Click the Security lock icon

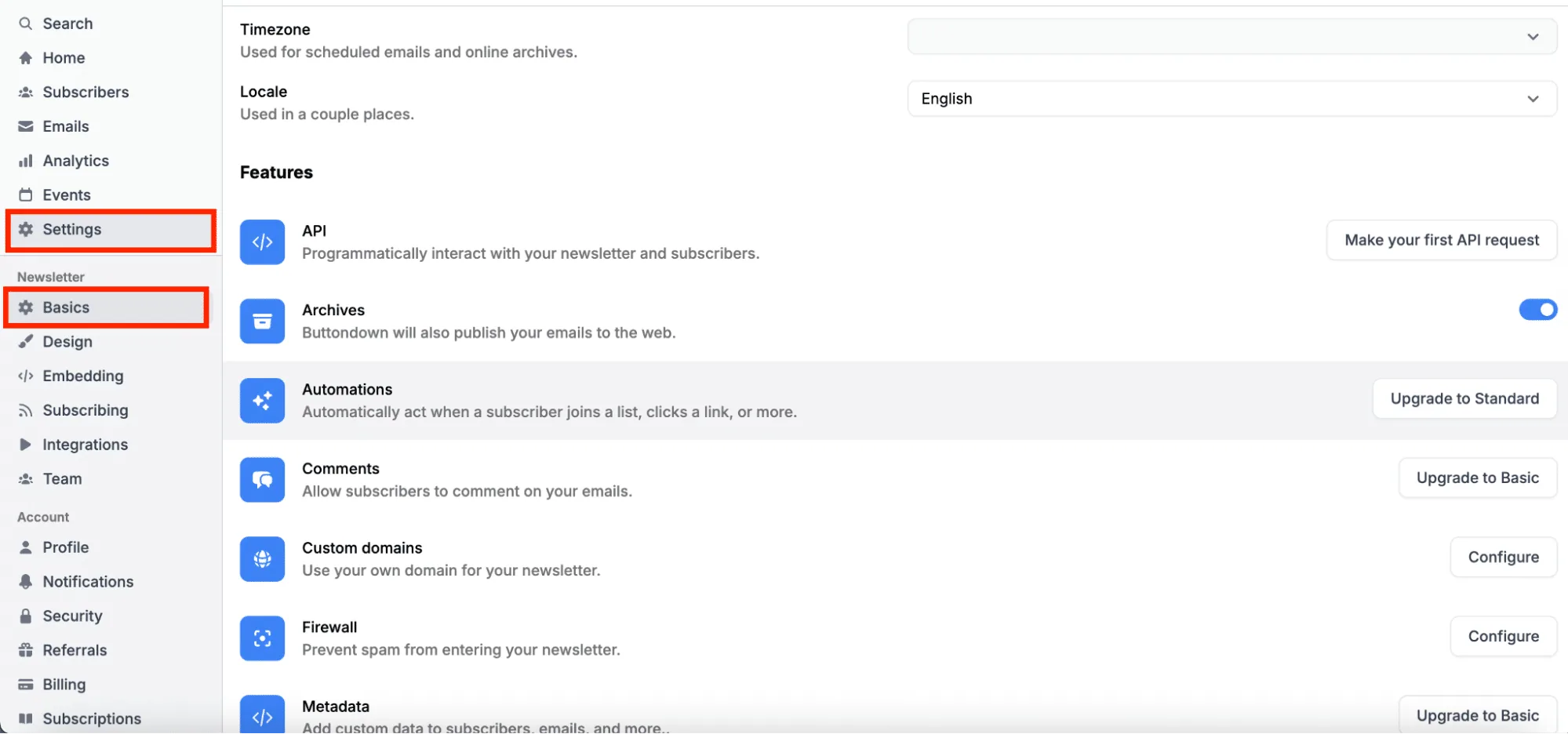click(26, 616)
